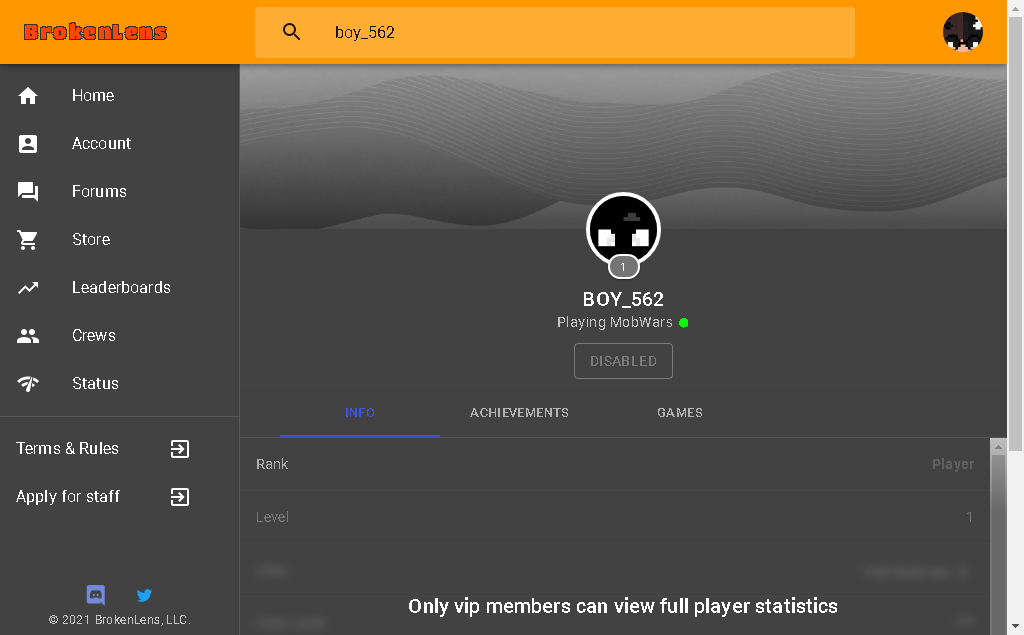The image size is (1024, 635).
Task: Click the green online status dot
Action: (x=683, y=323)
